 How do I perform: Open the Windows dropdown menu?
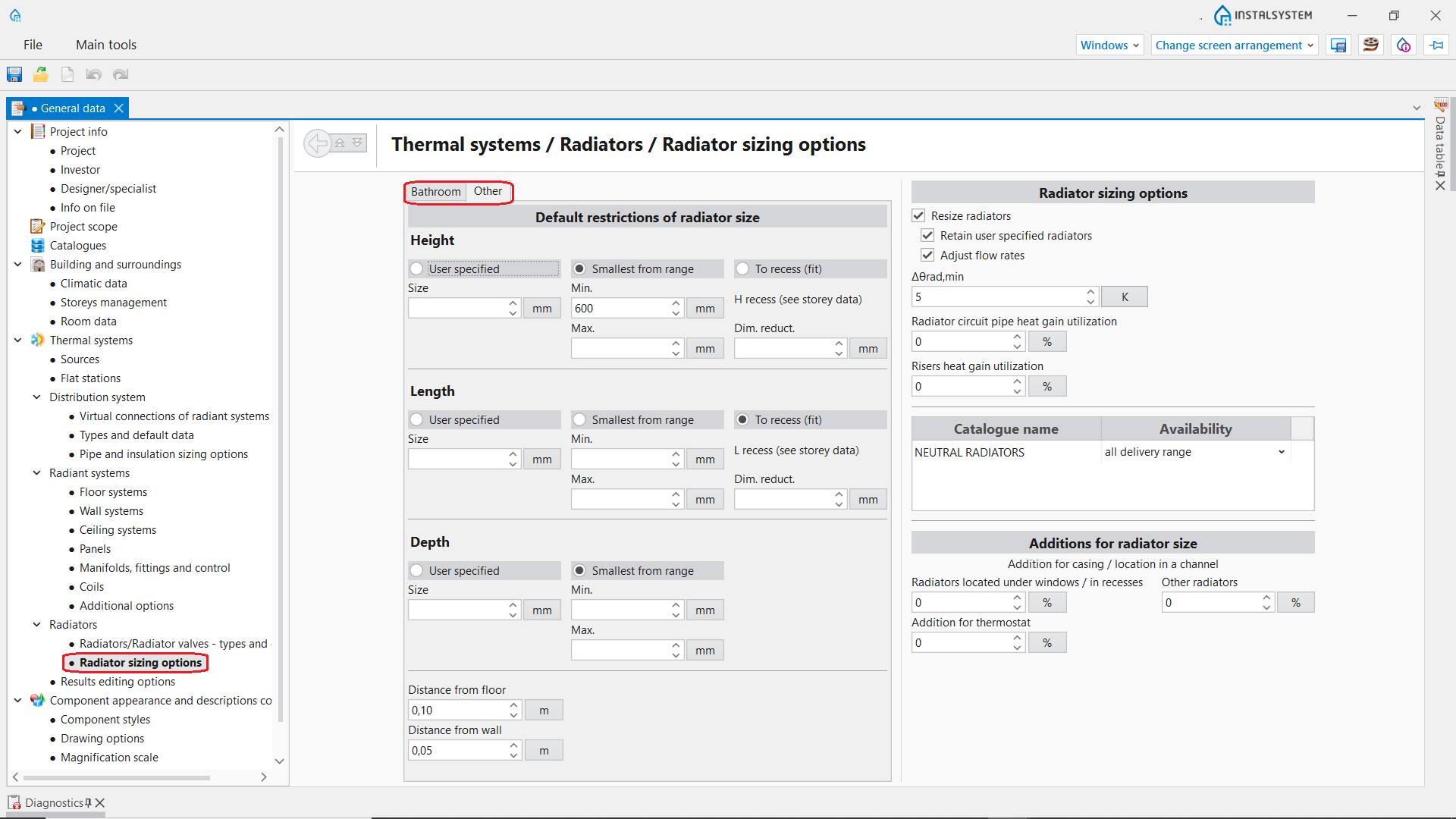coord(1109,45)
